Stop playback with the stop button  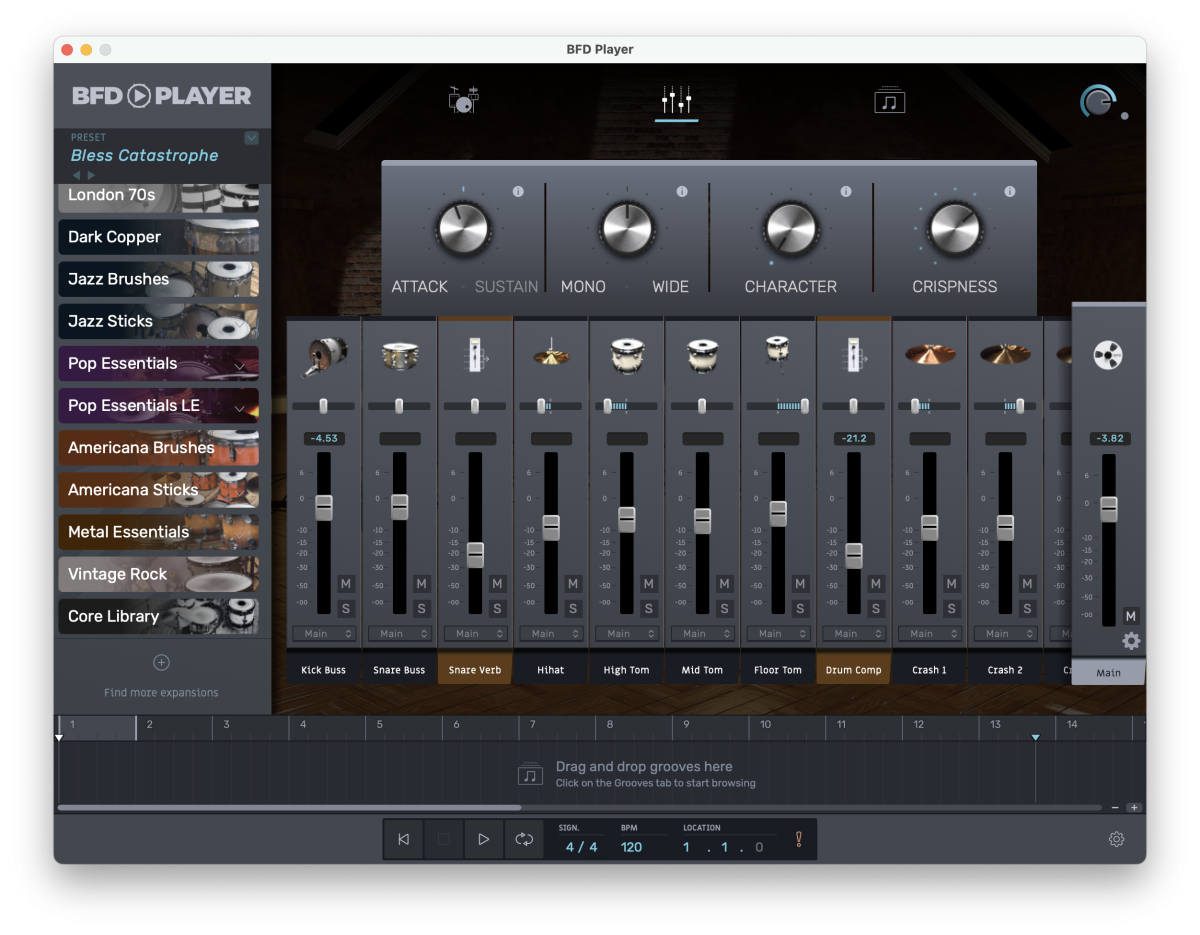(443, 839)
